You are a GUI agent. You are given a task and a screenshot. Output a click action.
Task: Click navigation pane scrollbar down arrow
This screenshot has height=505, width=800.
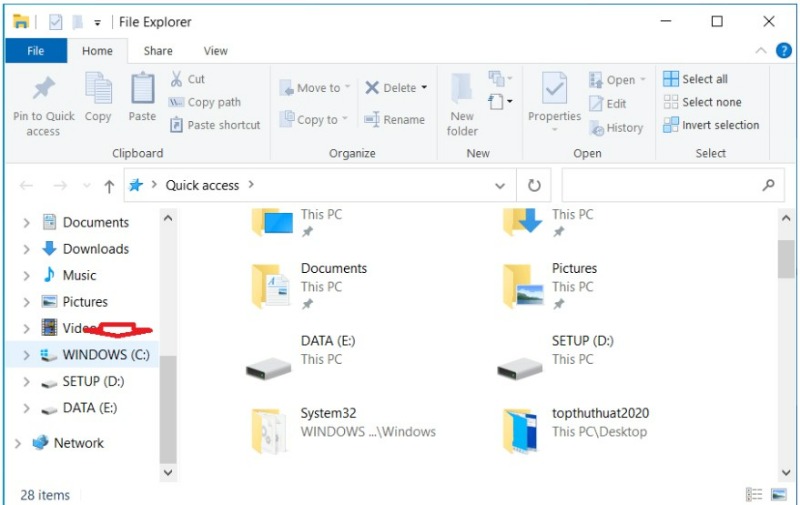(x=168, y=472)
